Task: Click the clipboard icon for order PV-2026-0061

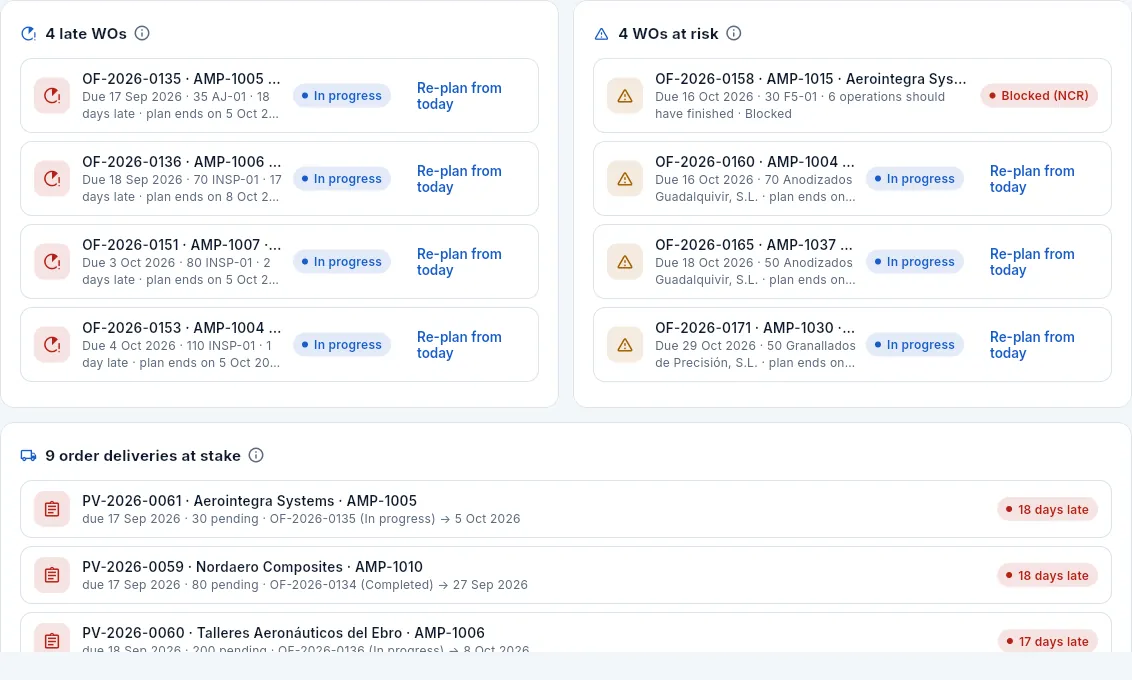Action: point(52,510)
